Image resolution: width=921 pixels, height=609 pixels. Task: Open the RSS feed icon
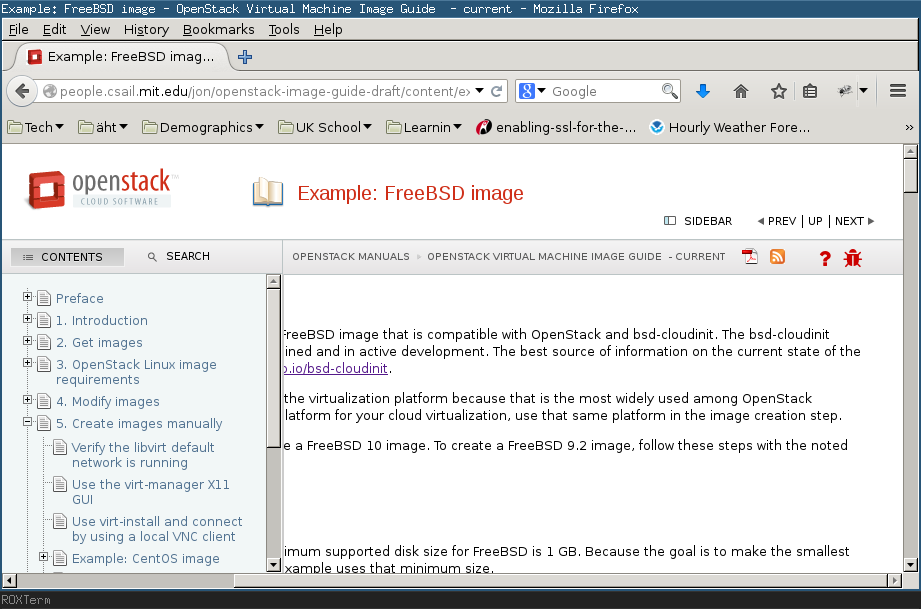coord(777,257)
